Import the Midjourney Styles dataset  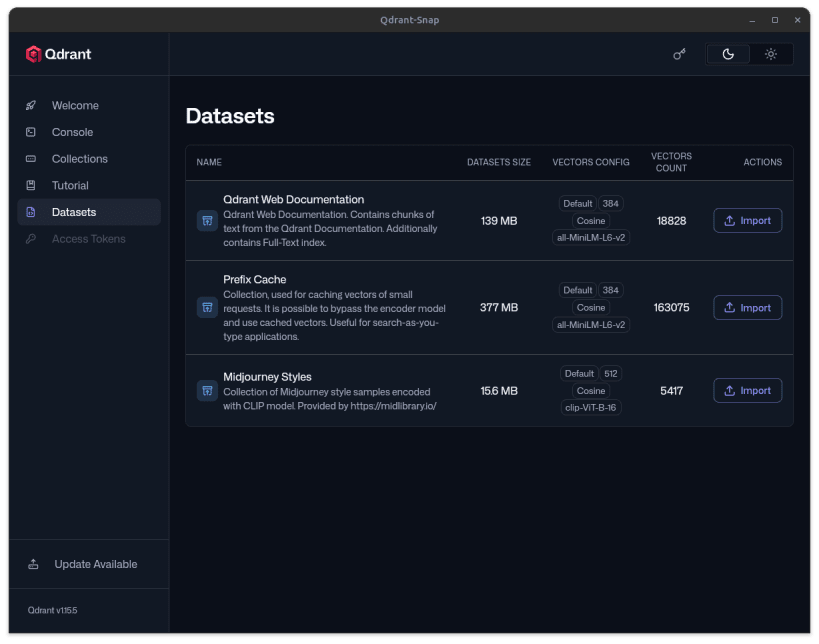point(747,391)
